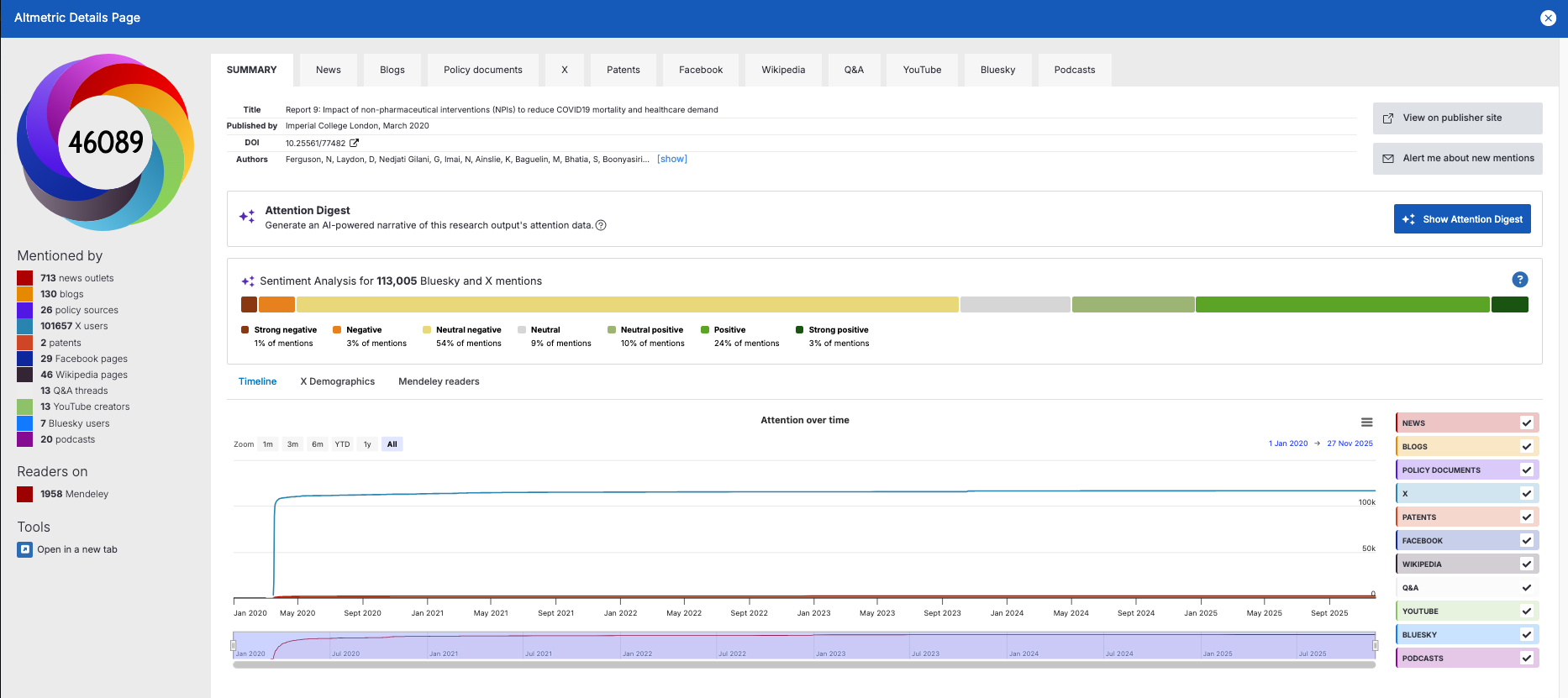
Task: Open the Attention Digest info tooltip icon
Action: point(601,225)
